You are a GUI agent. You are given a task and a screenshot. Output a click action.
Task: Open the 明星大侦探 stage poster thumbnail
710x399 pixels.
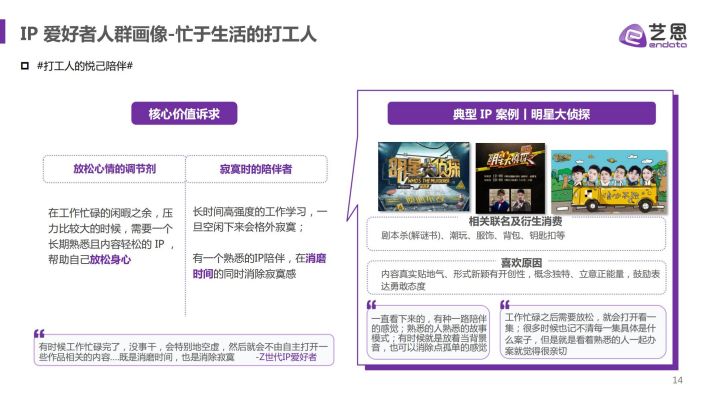(x=424, y=177)
